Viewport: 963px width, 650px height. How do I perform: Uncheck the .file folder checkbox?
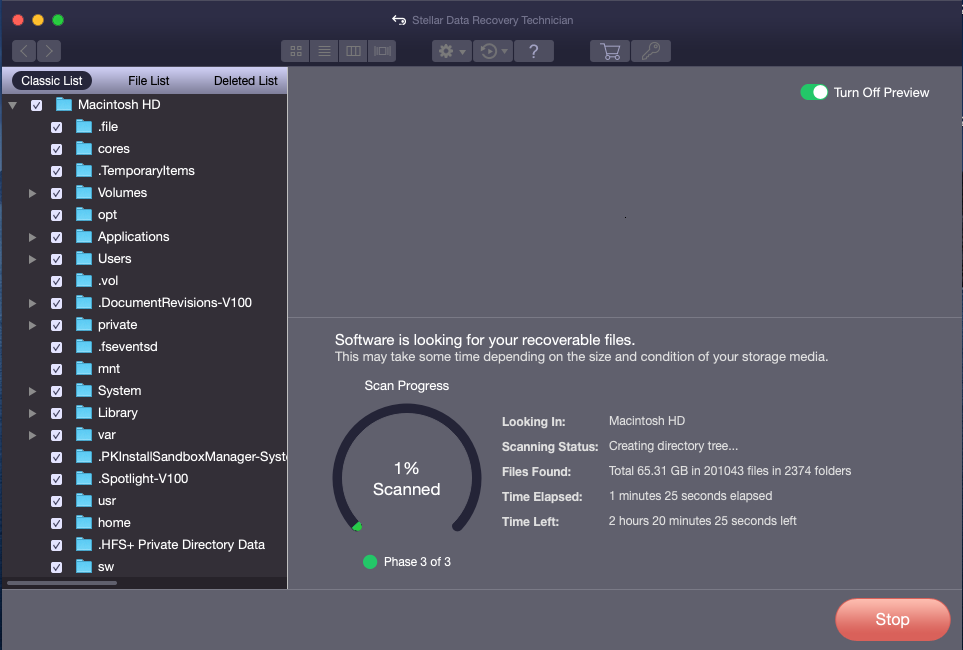point(57,127)
